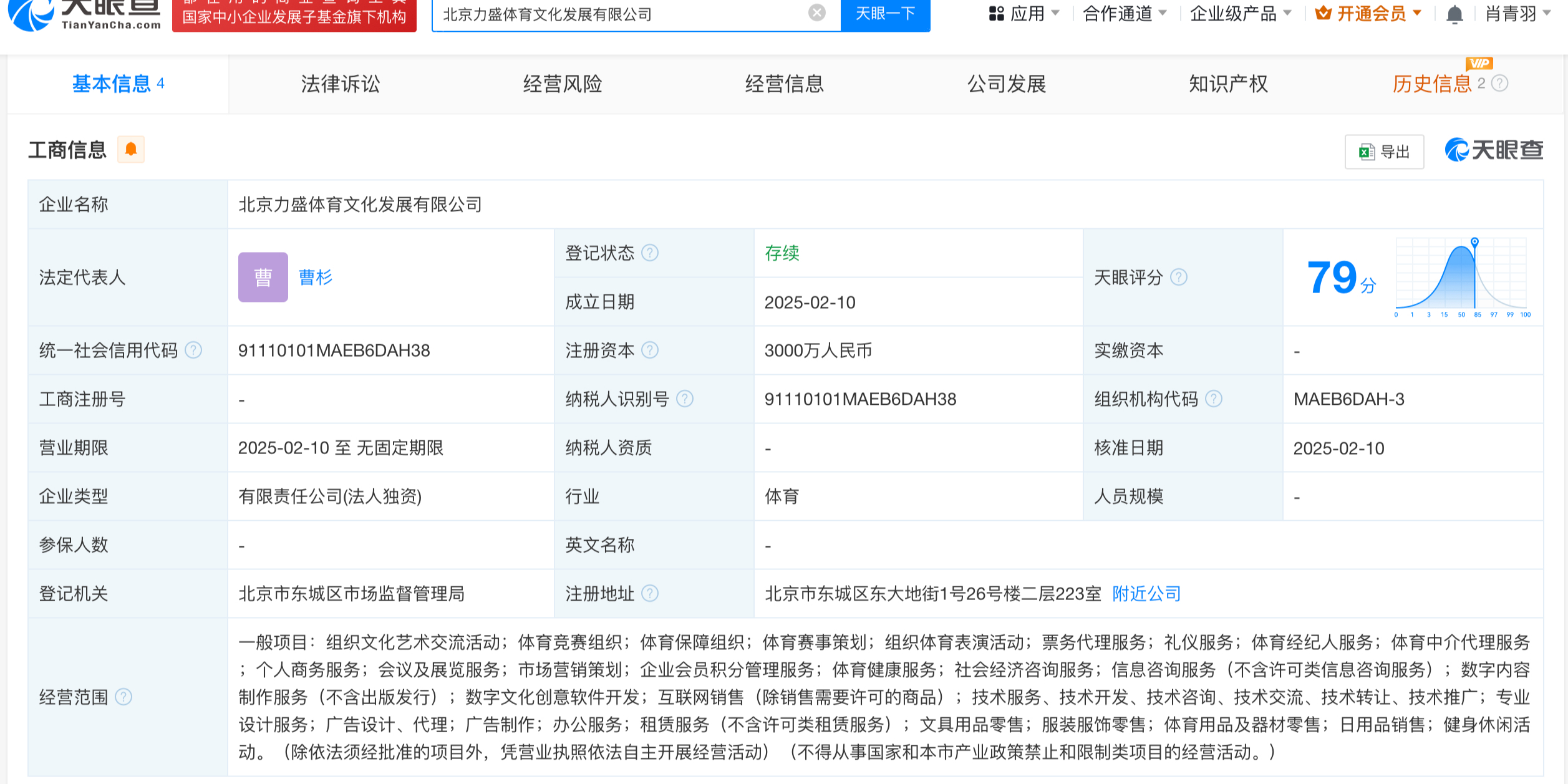Image resolution: width=1568 pixels, height=784 pixels.
Task: Click the orange crown icon beside 开通会员
Action: [x=1324, y=14]
